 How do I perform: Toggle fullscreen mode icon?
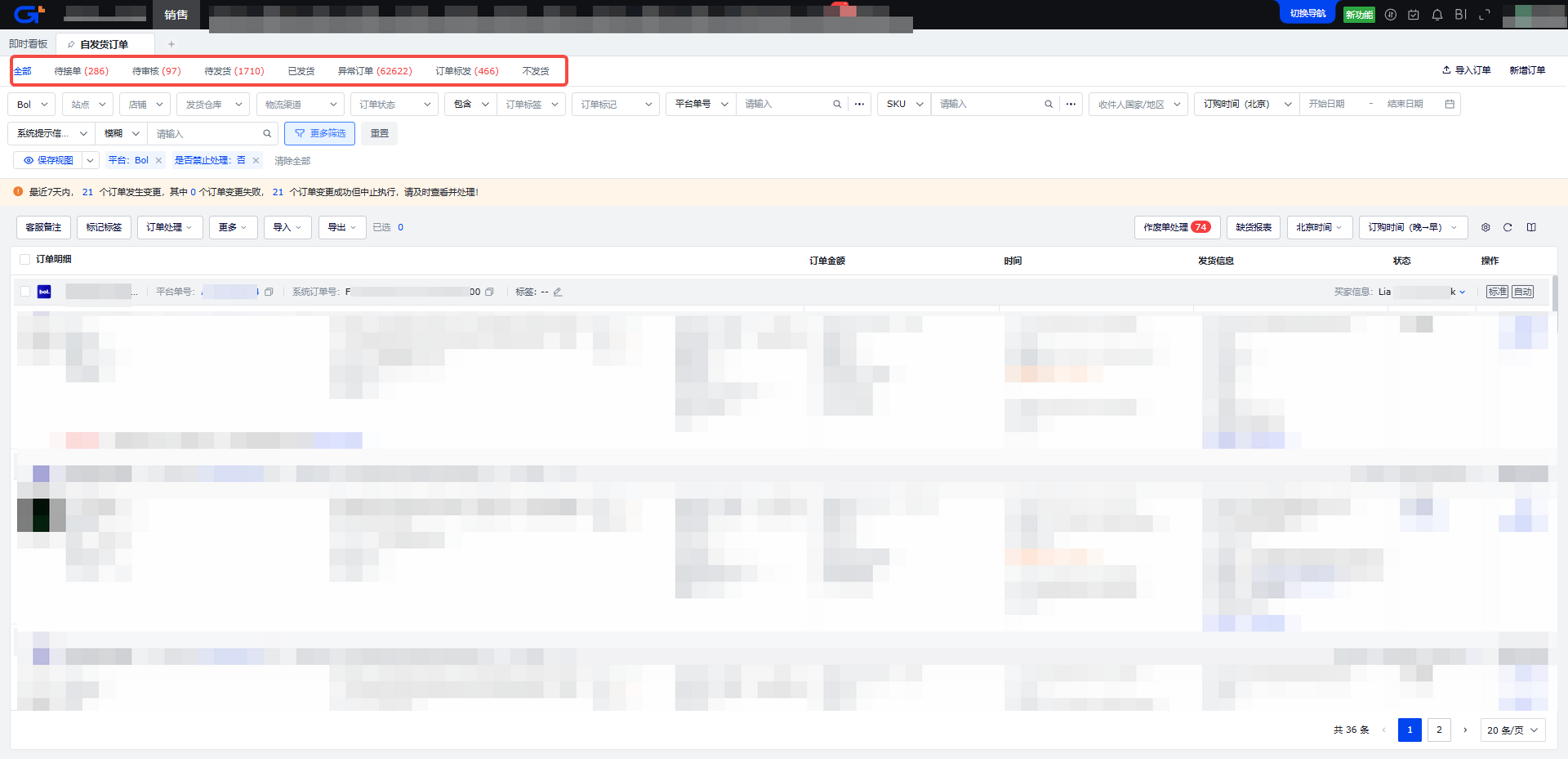(x=1485, y=15)
